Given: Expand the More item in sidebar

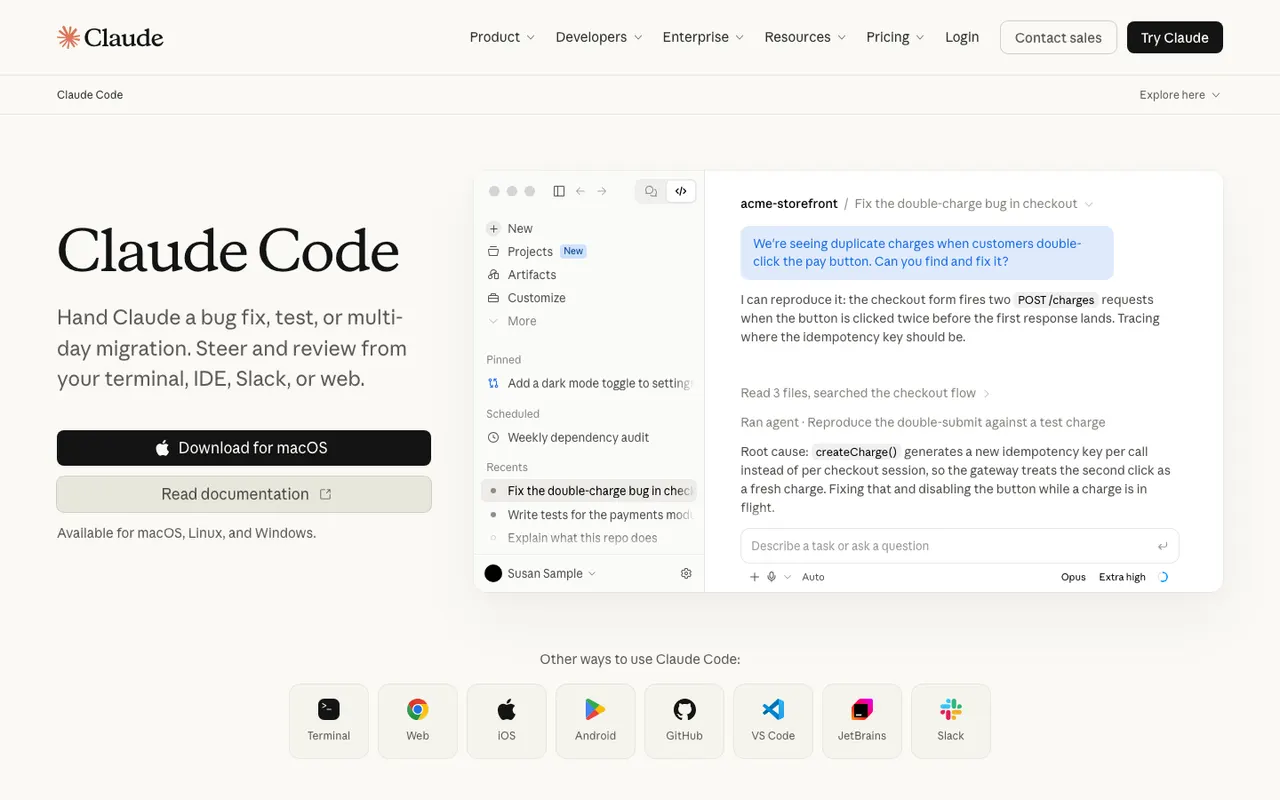Looking at the screenshot, I should coord(512,321).
